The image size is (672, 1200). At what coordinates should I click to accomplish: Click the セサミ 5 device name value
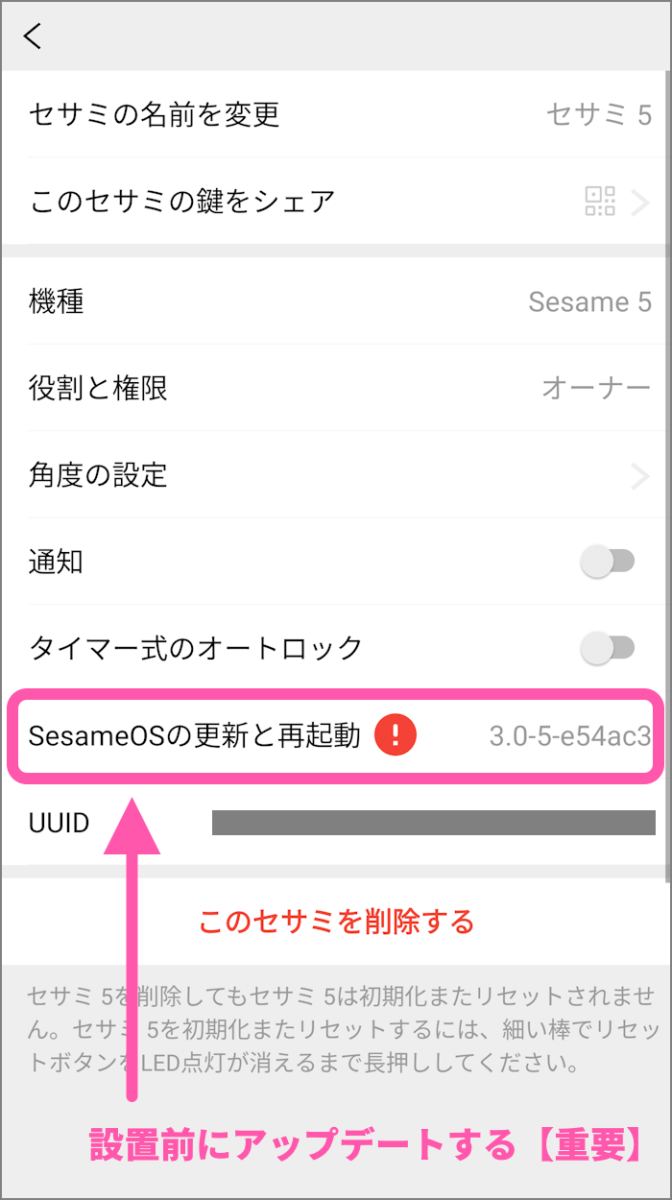(598, 114)
